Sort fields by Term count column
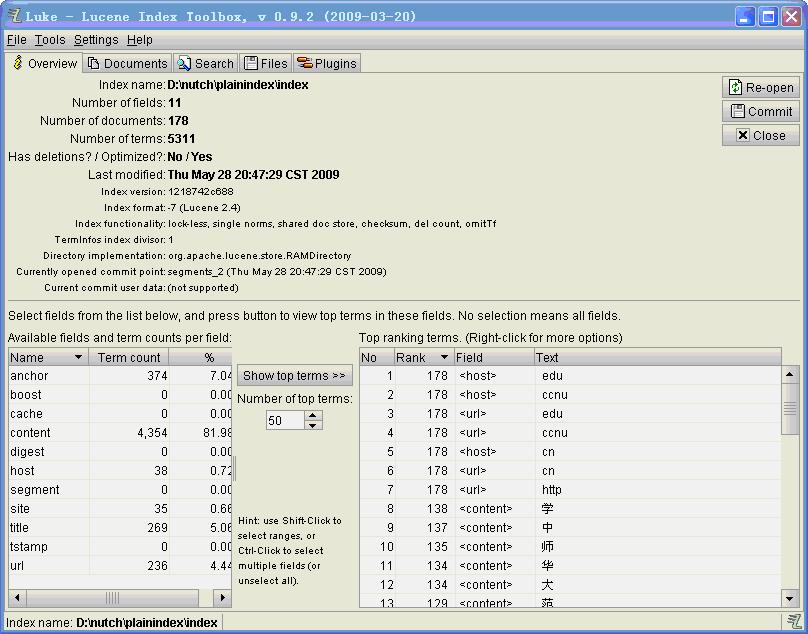808x634 pixels. point(129,357)
